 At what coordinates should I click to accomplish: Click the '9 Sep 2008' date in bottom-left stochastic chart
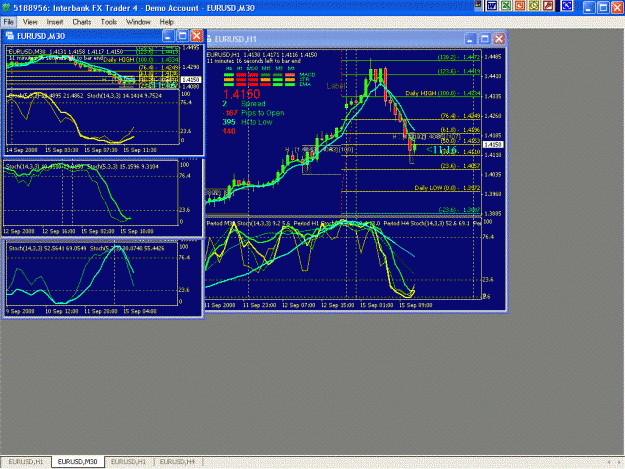(x=20, y=311)
